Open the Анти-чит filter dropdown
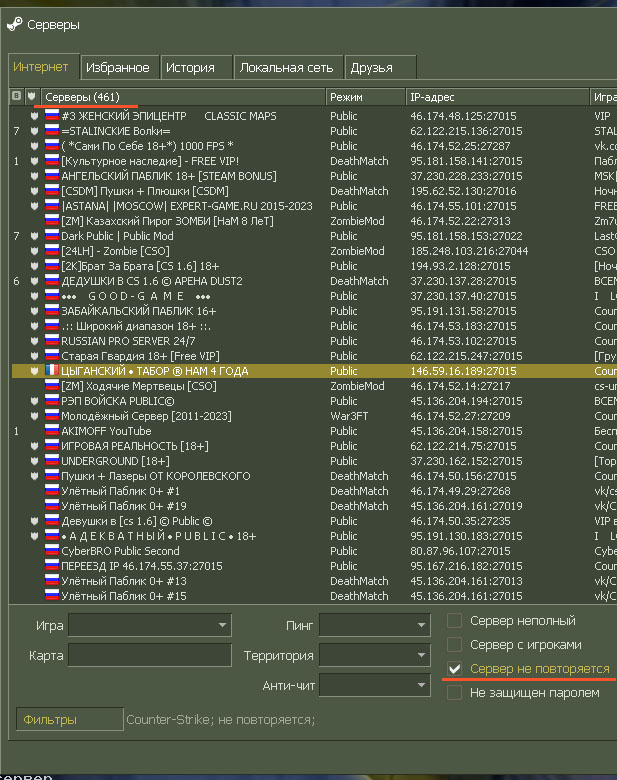The height and width of the screenshot is (780, 617). (x=375, y=685)
